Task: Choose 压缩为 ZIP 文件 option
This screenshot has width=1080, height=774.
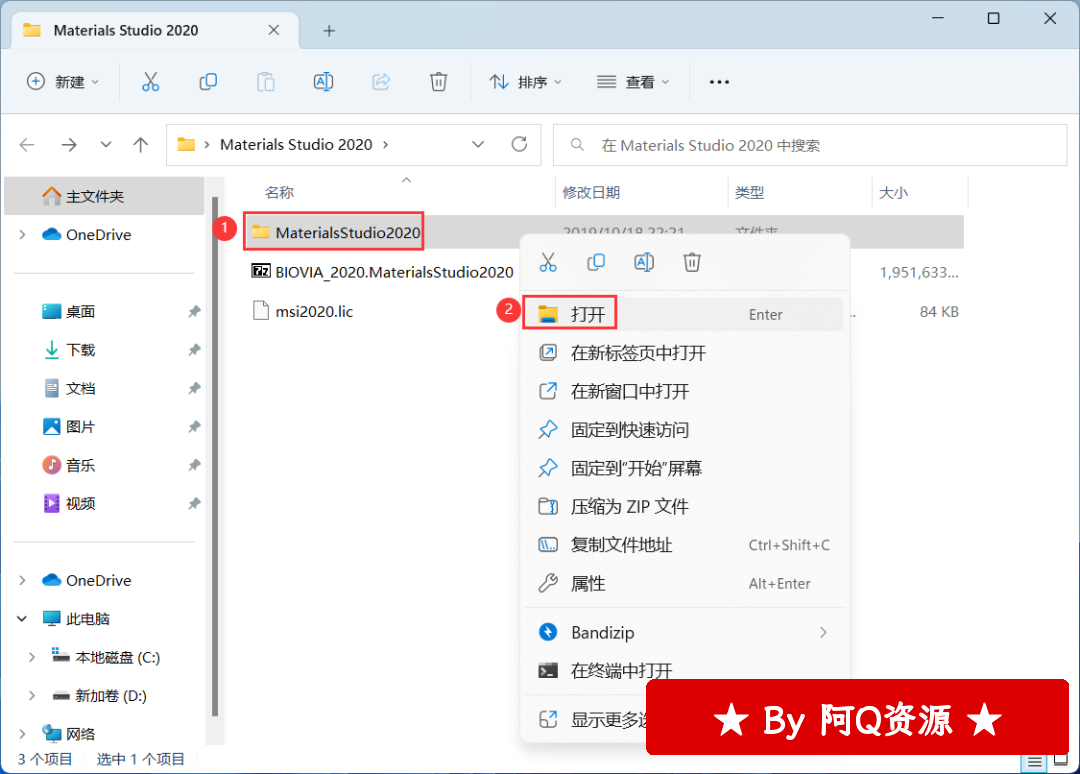Action: click(629, 507)
